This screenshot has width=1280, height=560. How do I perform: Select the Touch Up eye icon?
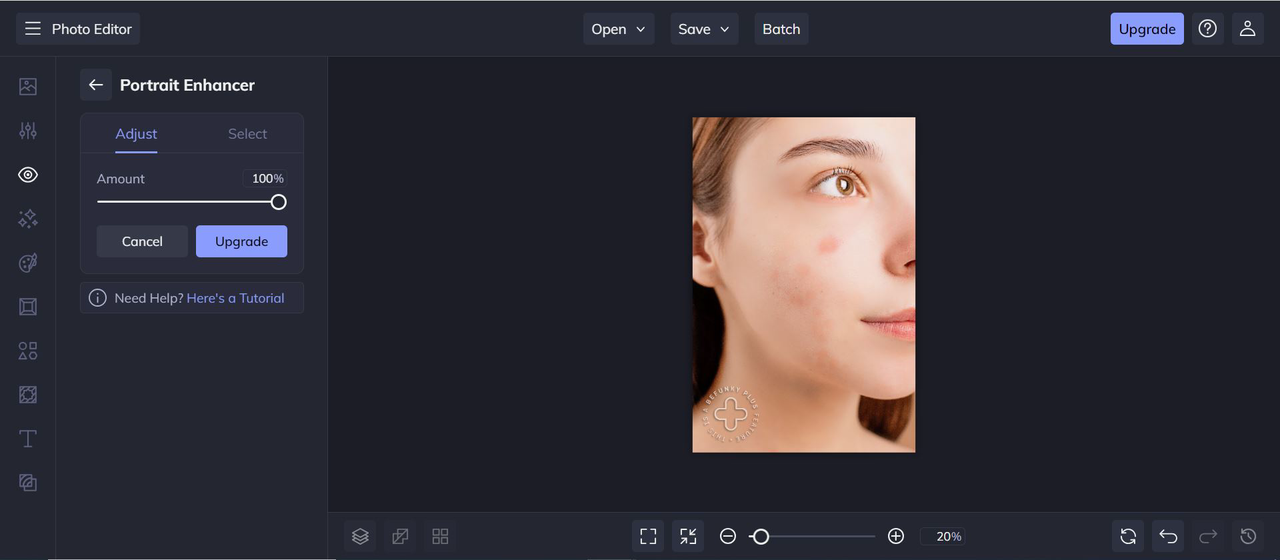[x=28, y=175]
